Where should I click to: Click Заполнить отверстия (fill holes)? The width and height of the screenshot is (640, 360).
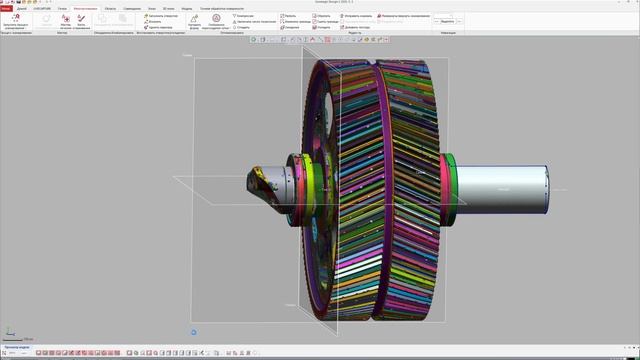tap(161, 16)
